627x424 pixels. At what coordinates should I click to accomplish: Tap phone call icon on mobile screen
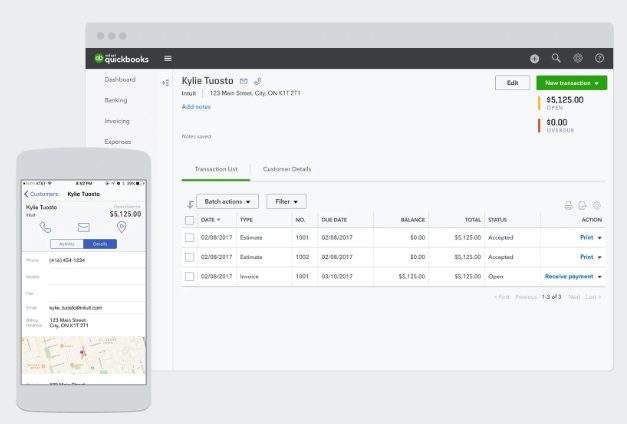(45, 227)
